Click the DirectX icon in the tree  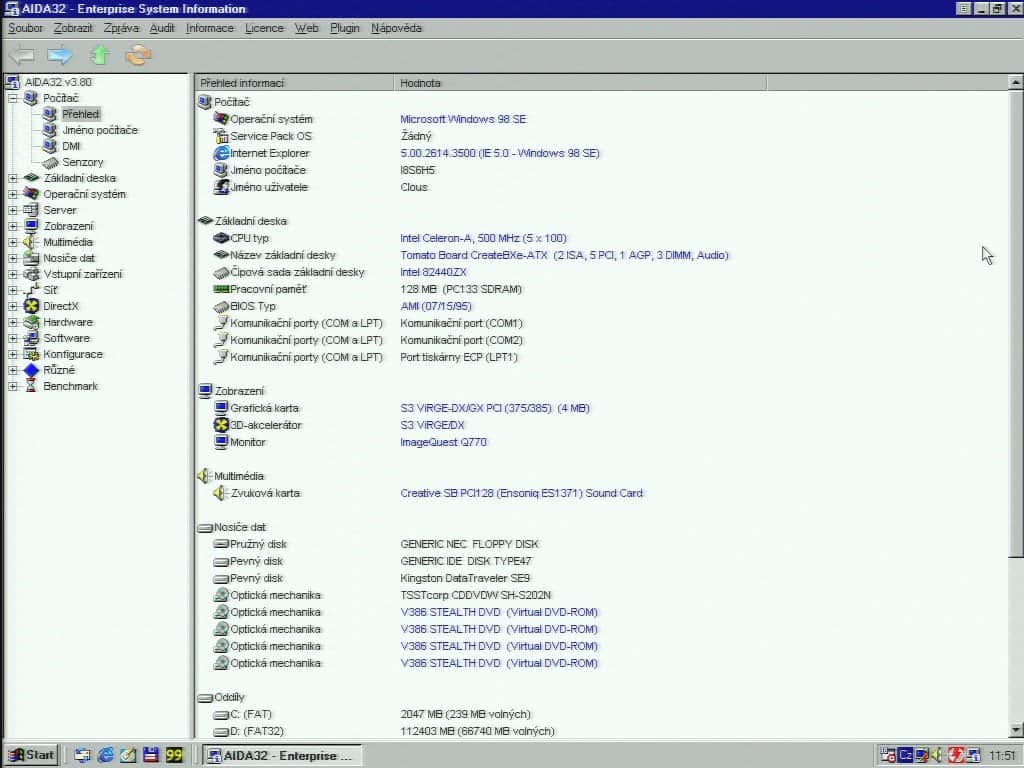(31, 306)
